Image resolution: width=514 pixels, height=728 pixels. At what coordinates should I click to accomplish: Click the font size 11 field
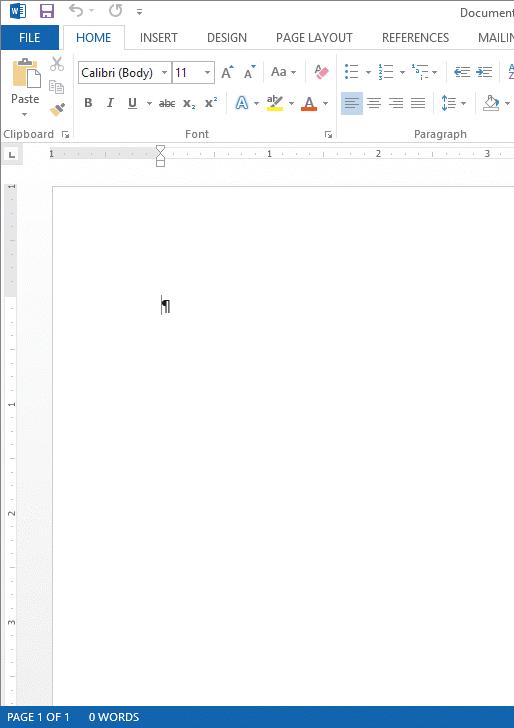(187, 72)
